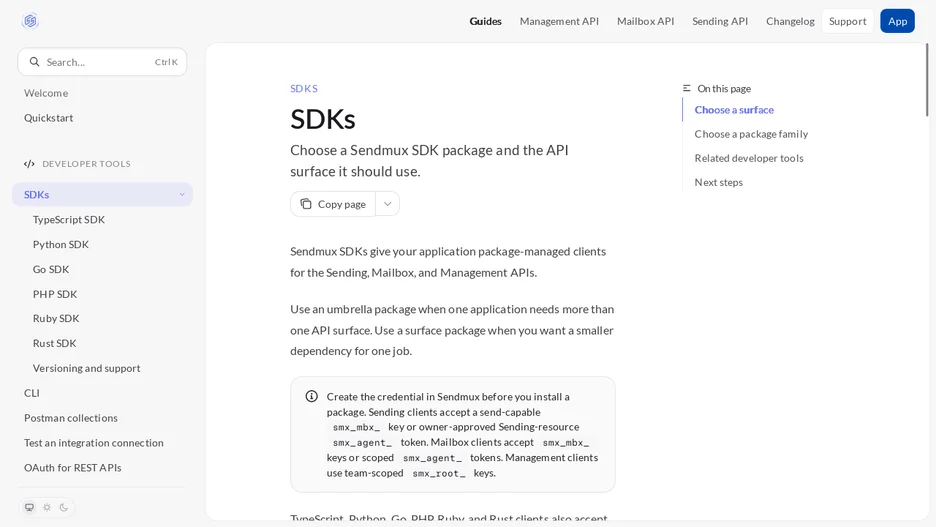Open the Management API tab
936x527 pixels.
tap(559, 21)
